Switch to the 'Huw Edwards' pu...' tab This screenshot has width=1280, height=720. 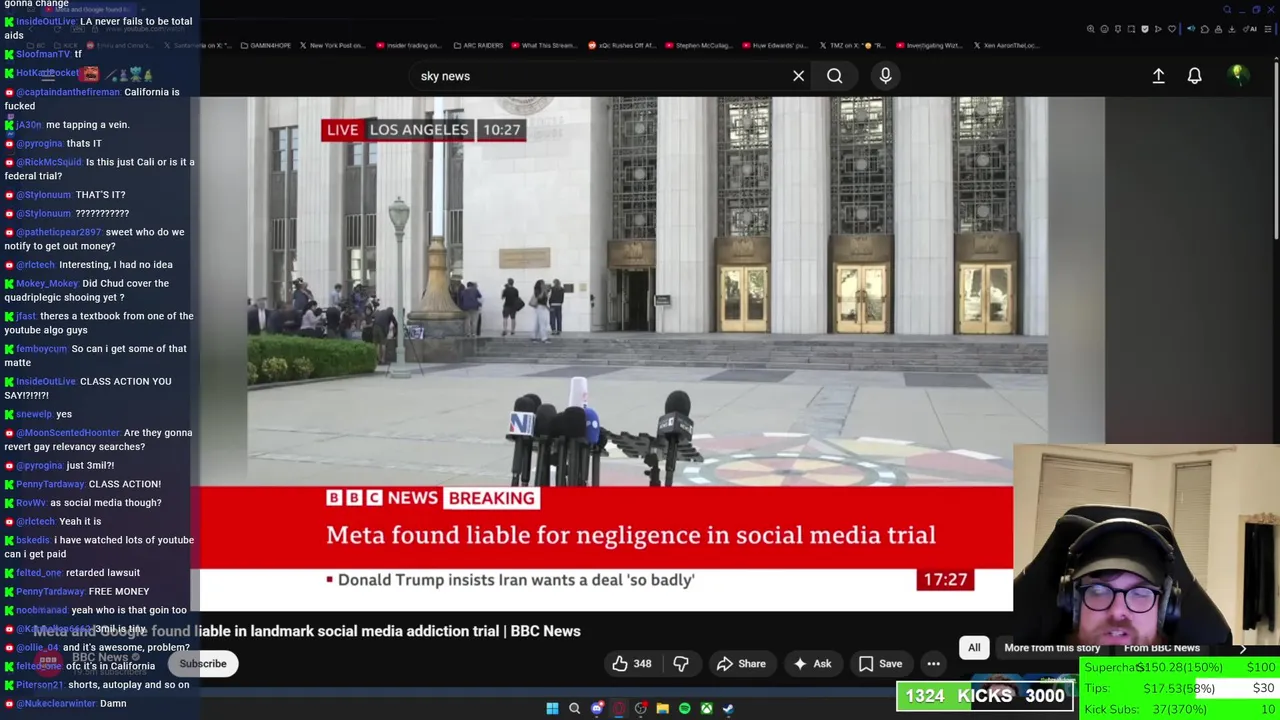(773, 45)
